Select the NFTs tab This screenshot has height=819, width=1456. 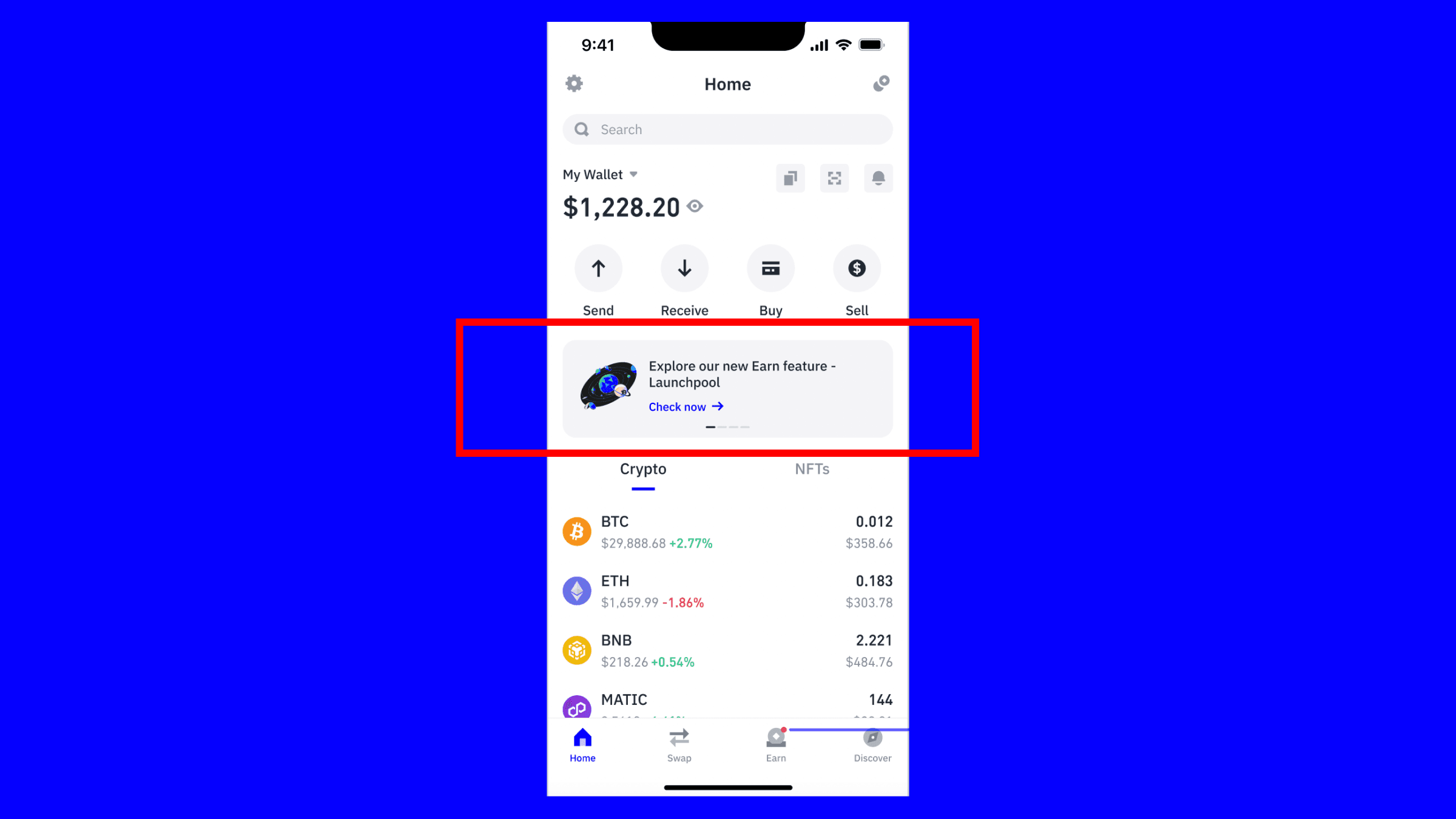pyautogui.click(x=812, y=468)
